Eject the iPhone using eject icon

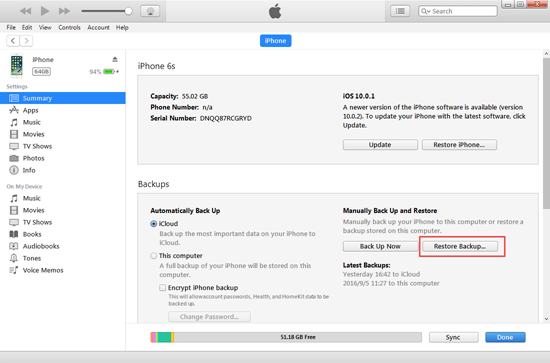coord(115,59)
